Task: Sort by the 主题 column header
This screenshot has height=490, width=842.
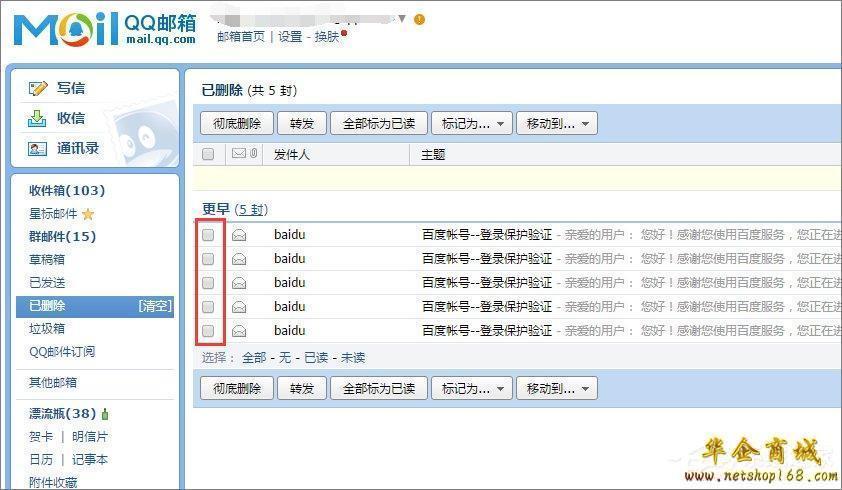Action: [x=433, y=155]
